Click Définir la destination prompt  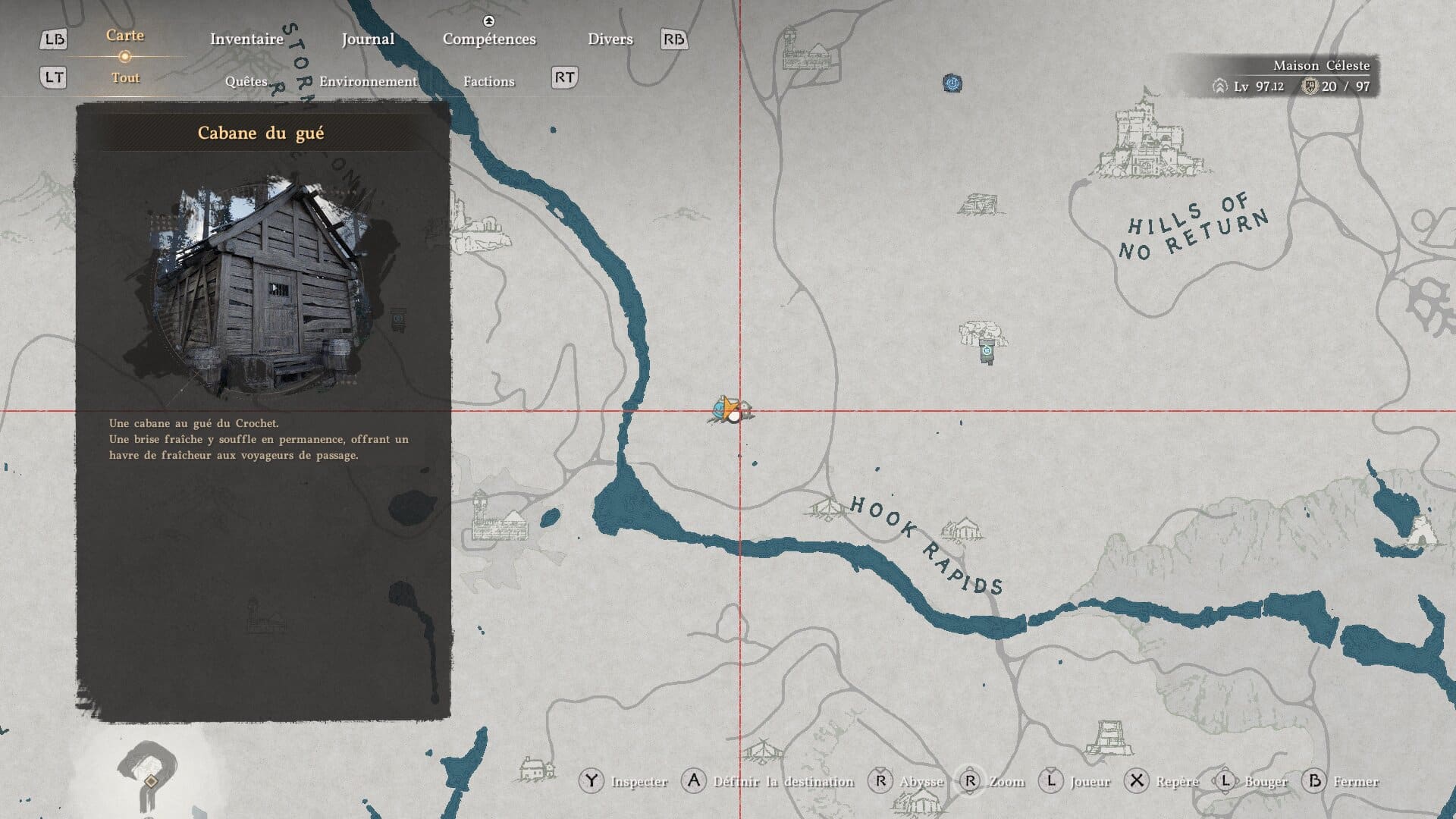[x=783, y=782]
